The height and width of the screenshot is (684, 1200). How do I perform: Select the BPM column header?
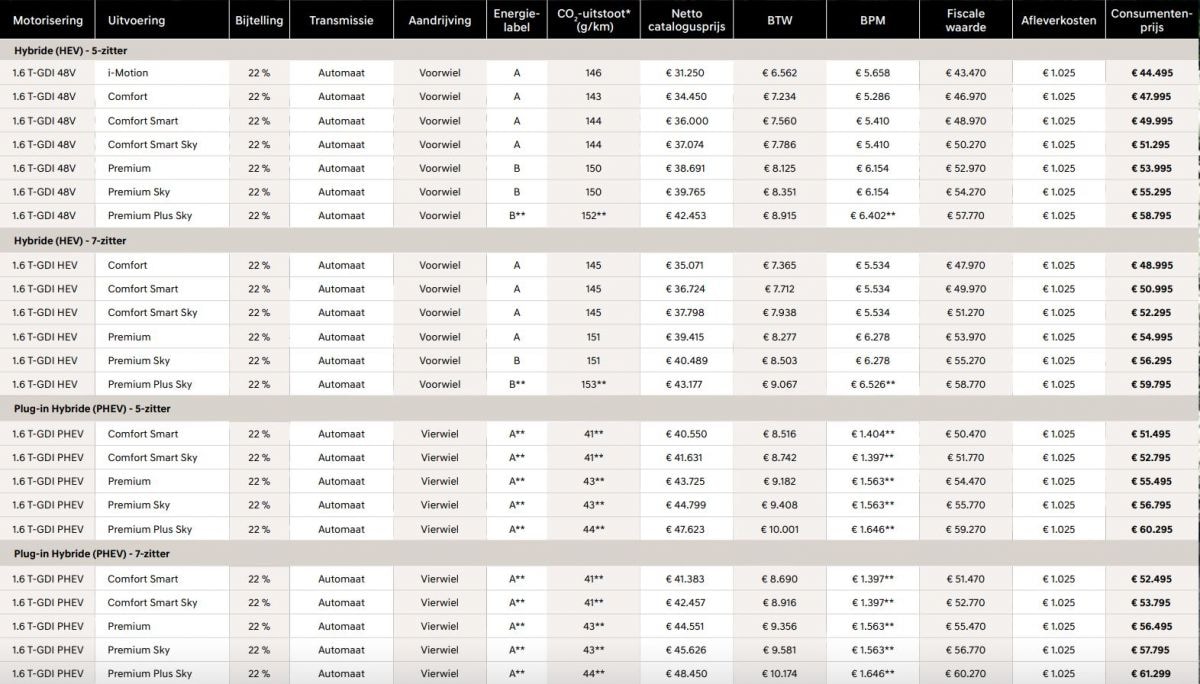coord(872,20)
